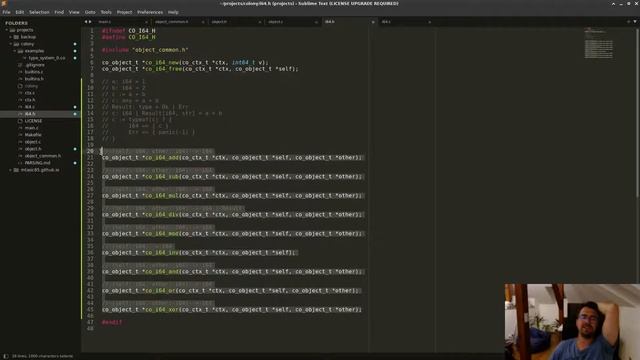Open ctx.h in sidebar

[30, 100]
